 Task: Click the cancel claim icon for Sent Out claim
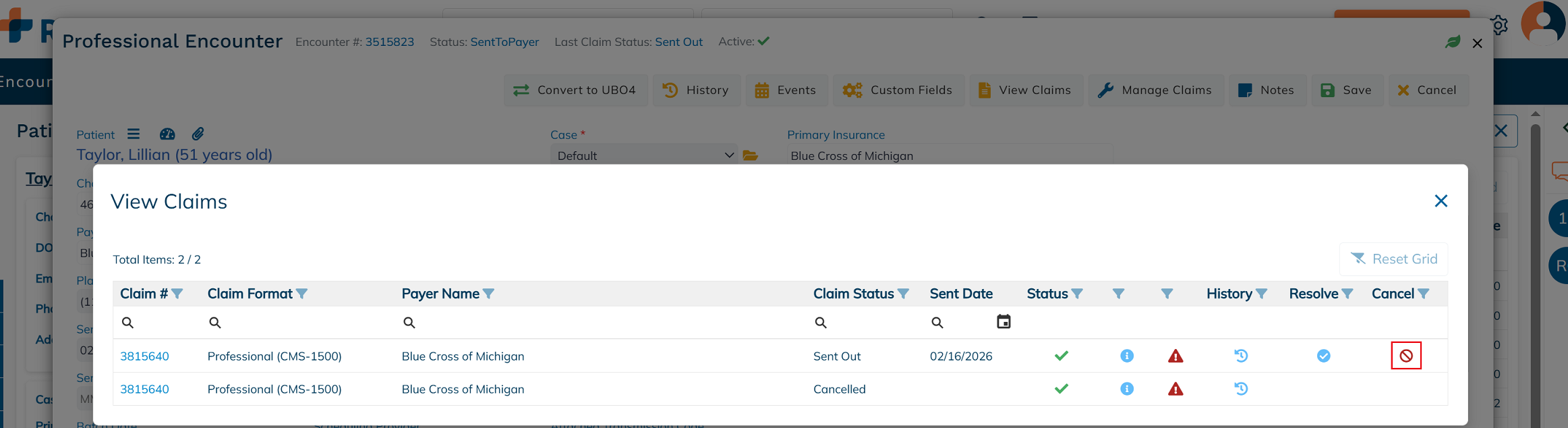click(x=1405, y=356)
